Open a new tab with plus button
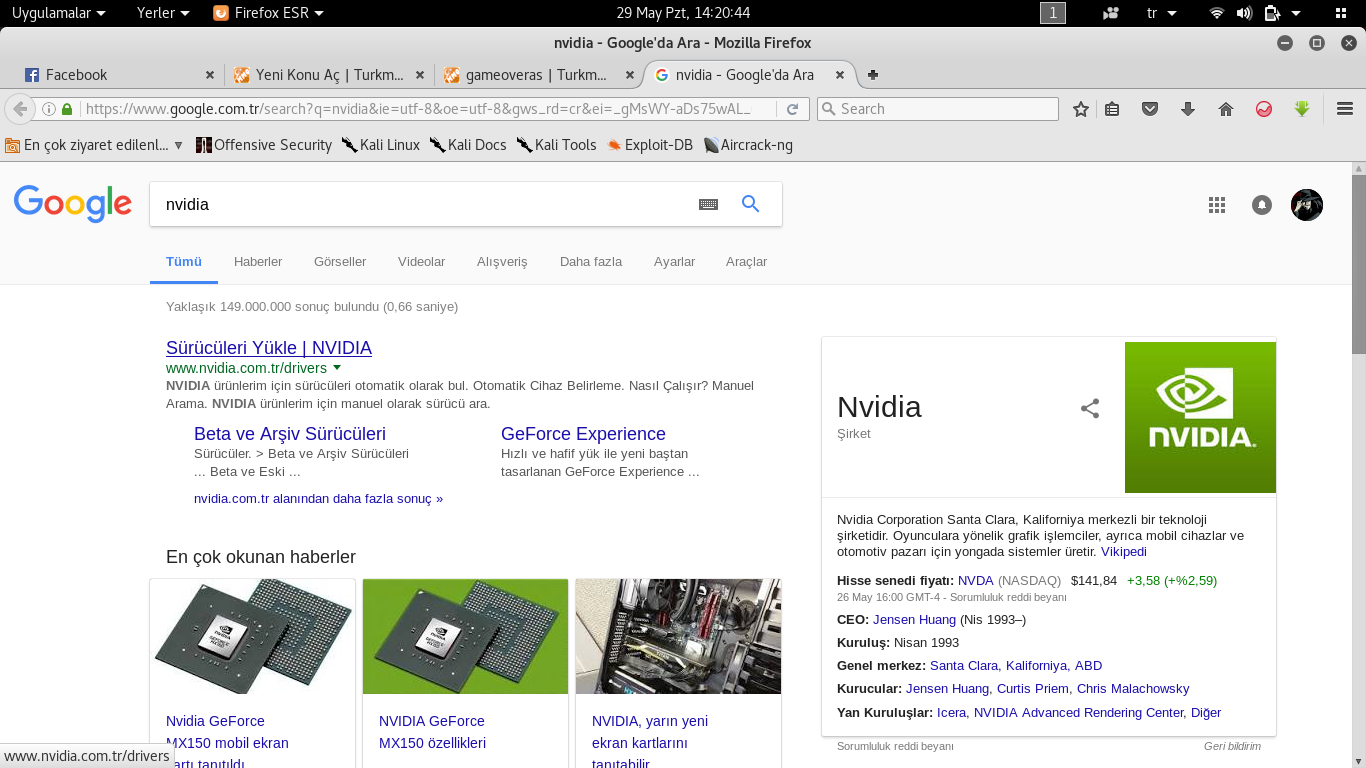This screenshot has width=1366, height=768. [x=873, y=75]
